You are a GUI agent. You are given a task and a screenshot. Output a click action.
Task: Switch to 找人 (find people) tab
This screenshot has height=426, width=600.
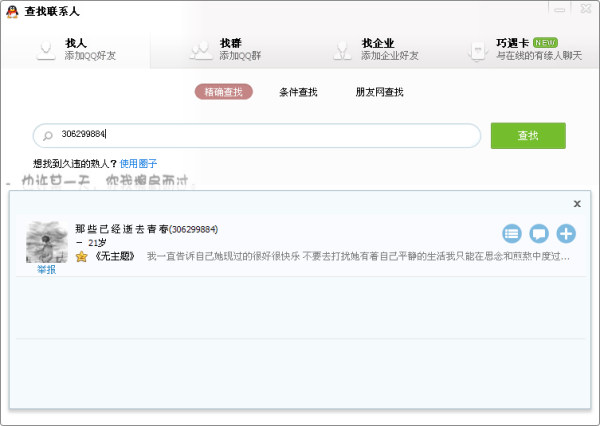coord(76,49)
